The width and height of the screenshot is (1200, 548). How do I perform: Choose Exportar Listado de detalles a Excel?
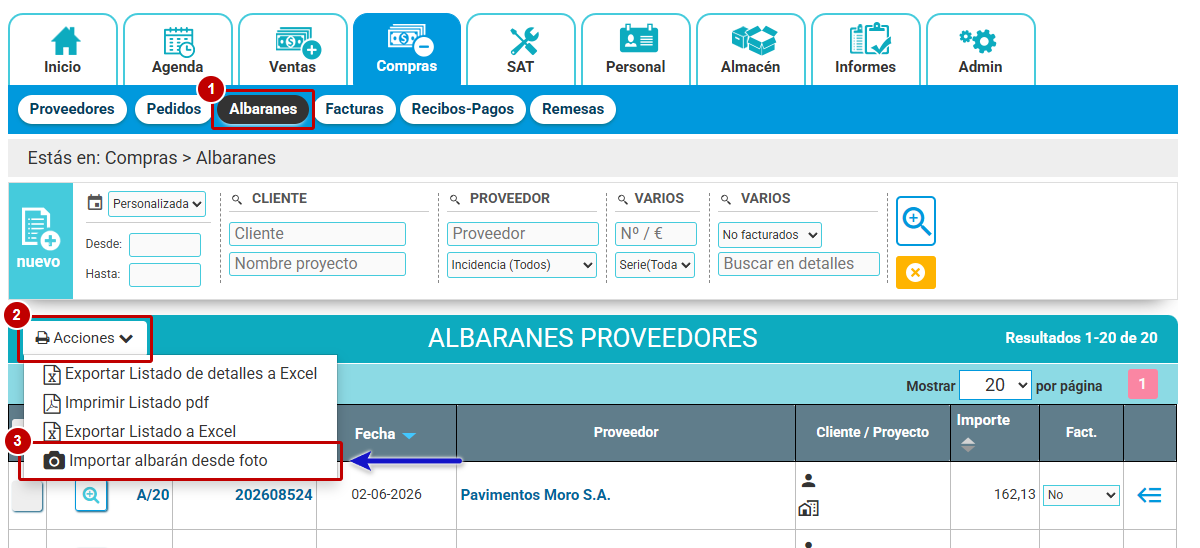[x=181, y=374]
